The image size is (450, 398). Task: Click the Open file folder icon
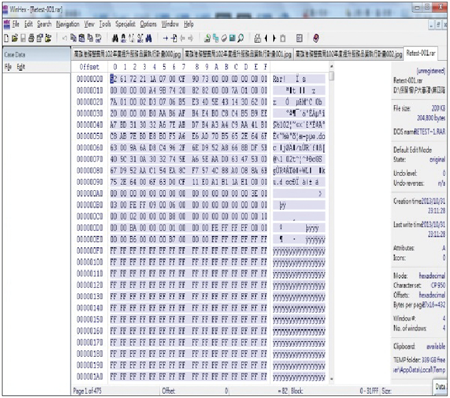[15, 38]
